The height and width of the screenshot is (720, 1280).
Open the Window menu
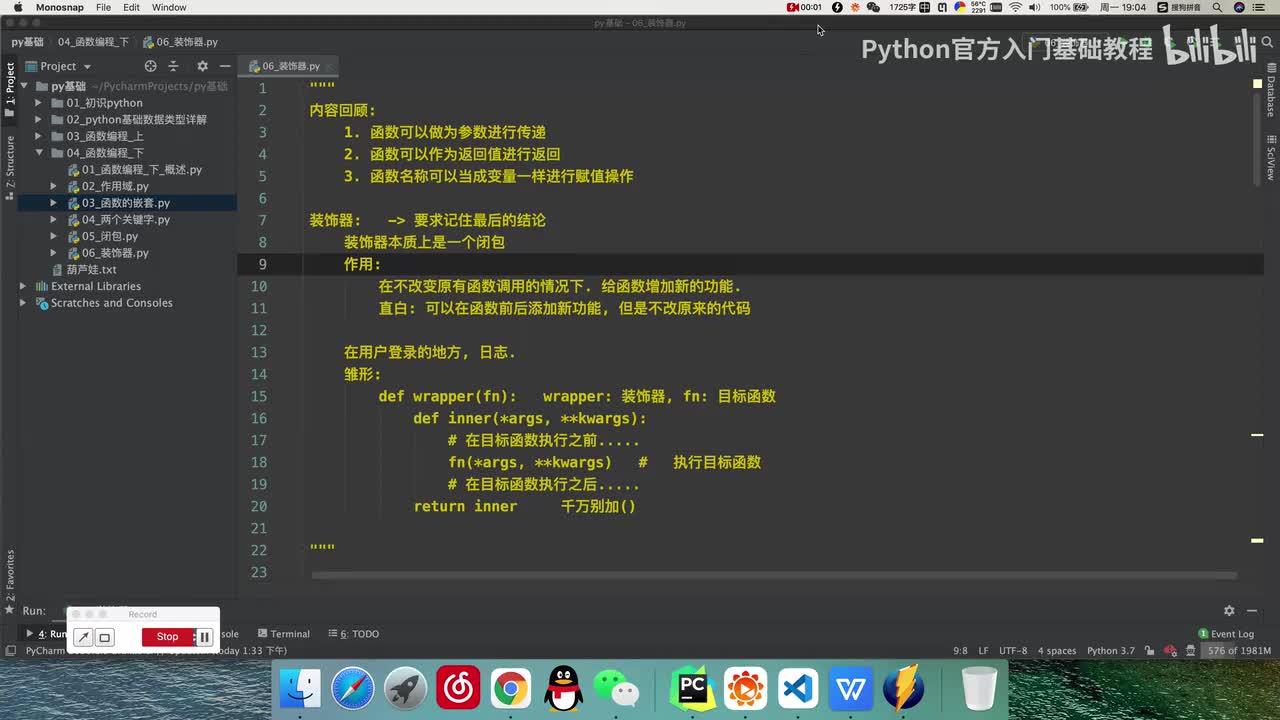pyautogui.click(x=169, y=7)
